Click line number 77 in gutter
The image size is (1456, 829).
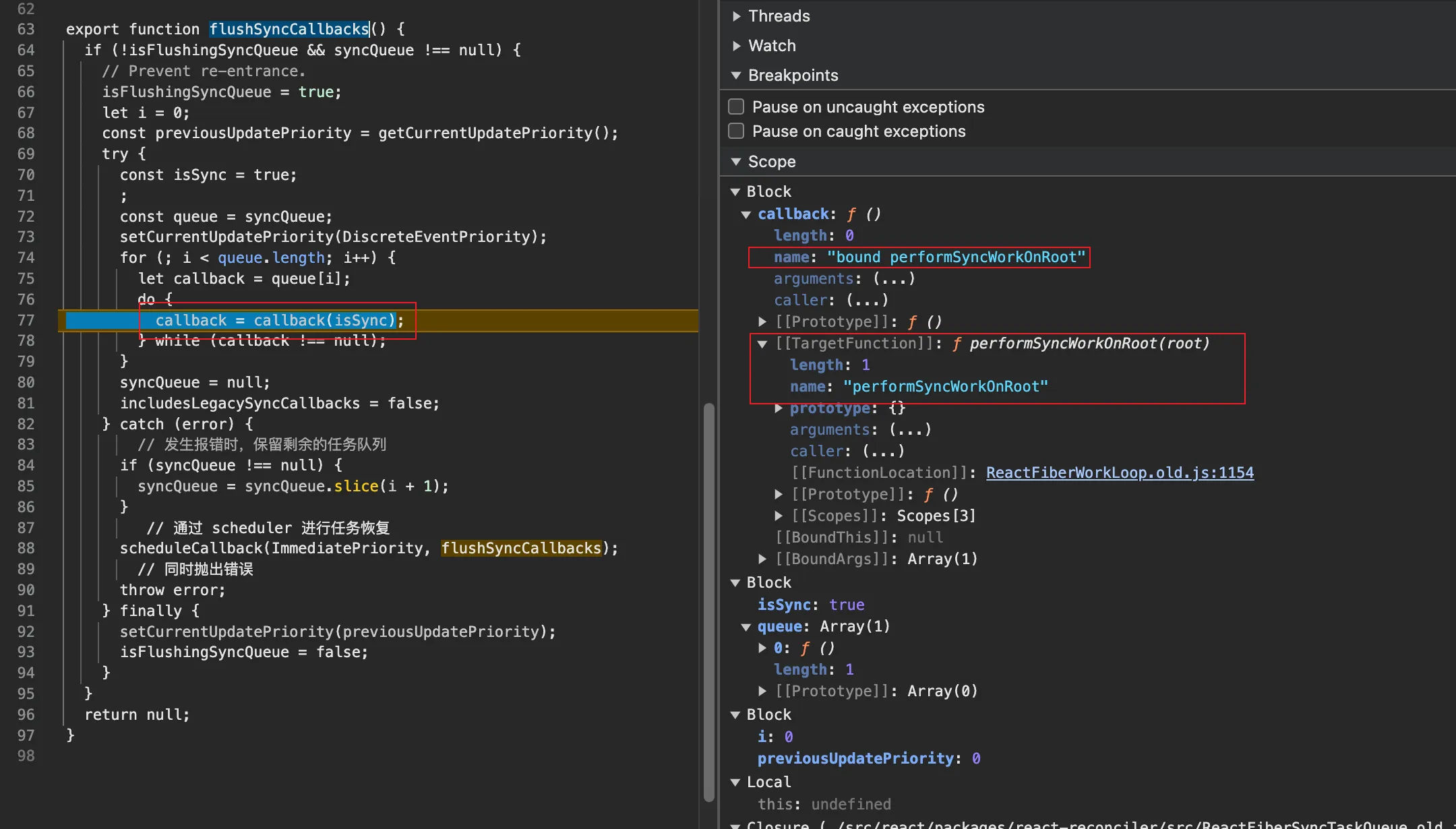26,320
